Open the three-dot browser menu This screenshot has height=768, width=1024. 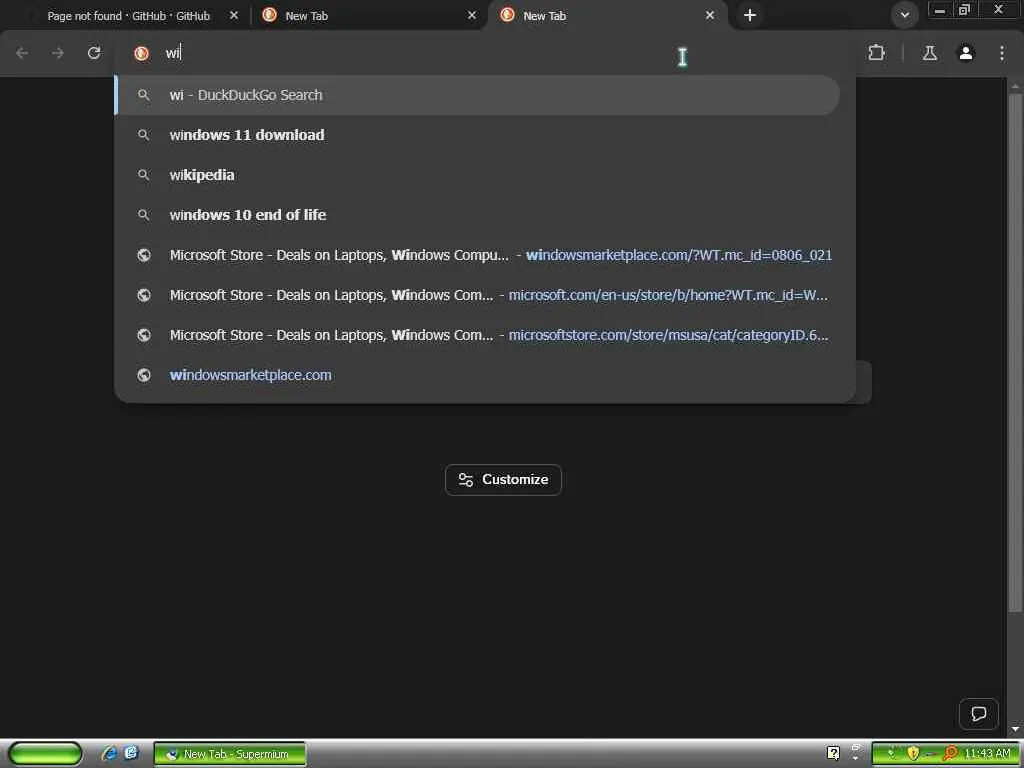pyautogui.click(x=1002, y=54)
